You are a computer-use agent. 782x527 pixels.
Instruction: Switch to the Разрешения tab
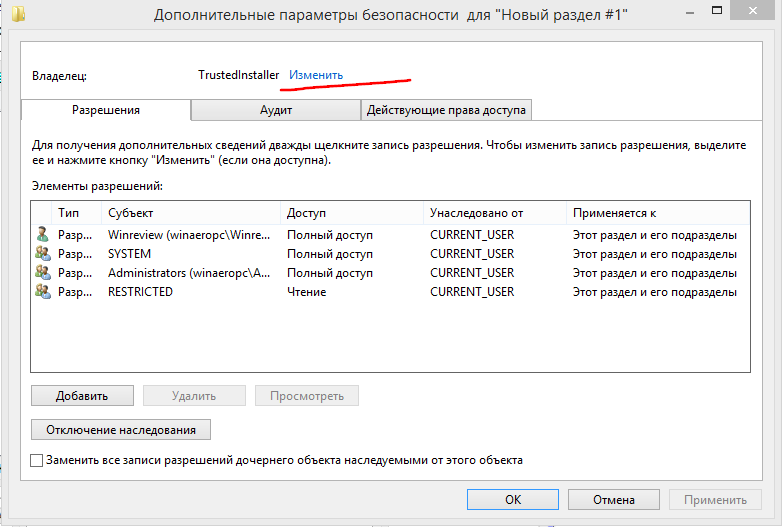click(x=106, y=110)
